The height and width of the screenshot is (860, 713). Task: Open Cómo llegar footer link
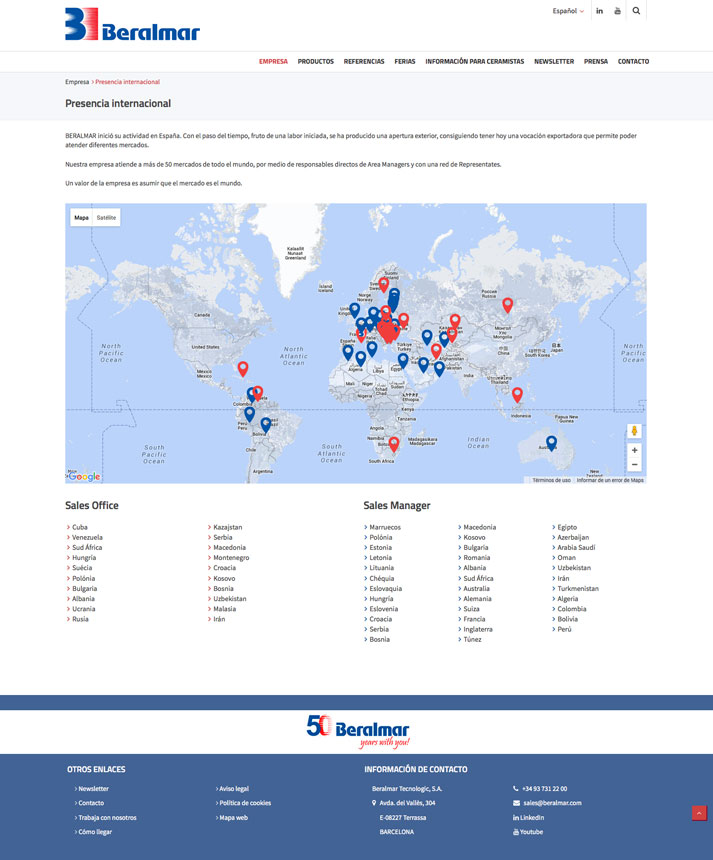[95, 832]
